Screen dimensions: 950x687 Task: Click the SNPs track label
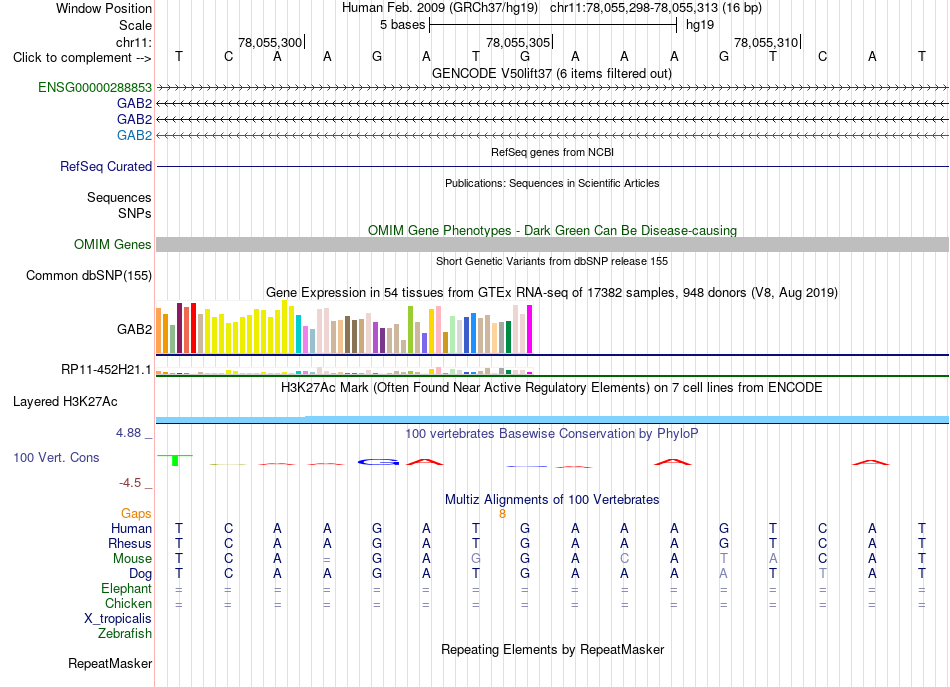[135, 213]
